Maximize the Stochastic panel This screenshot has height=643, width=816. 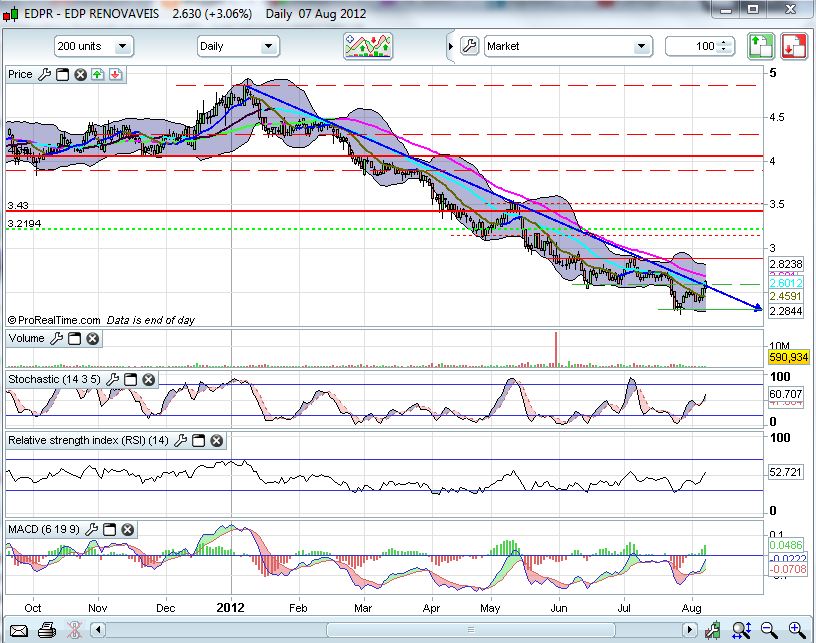click(130, 380)
